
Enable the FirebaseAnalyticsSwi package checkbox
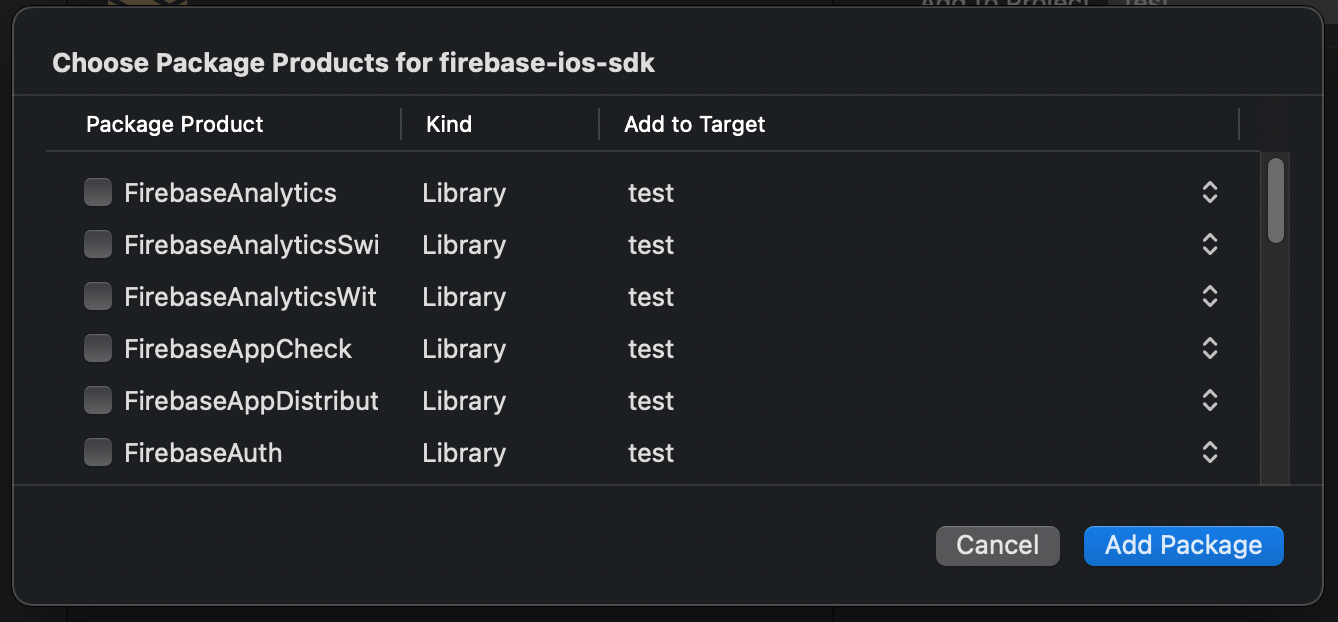[97, 244]
